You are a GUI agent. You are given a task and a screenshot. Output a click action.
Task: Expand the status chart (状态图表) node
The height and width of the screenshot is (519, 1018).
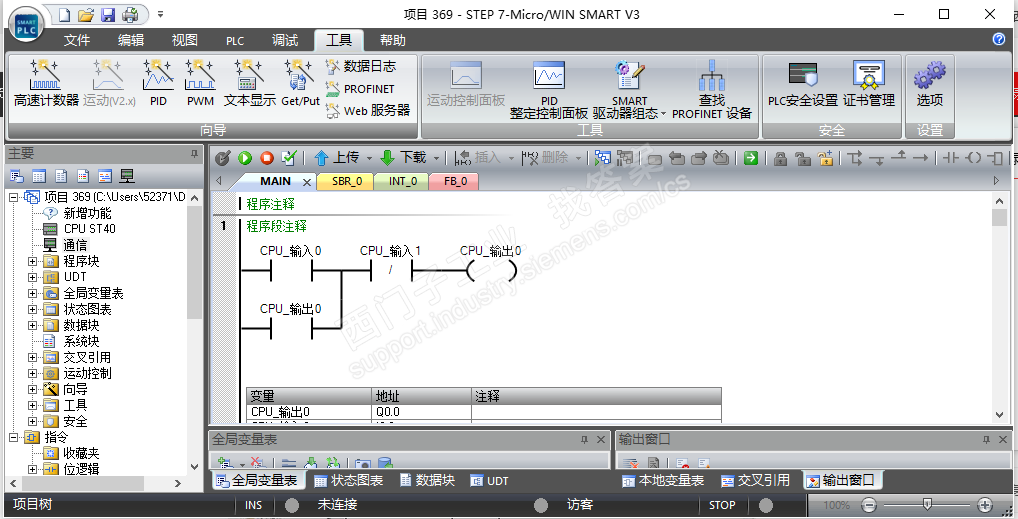32,309
